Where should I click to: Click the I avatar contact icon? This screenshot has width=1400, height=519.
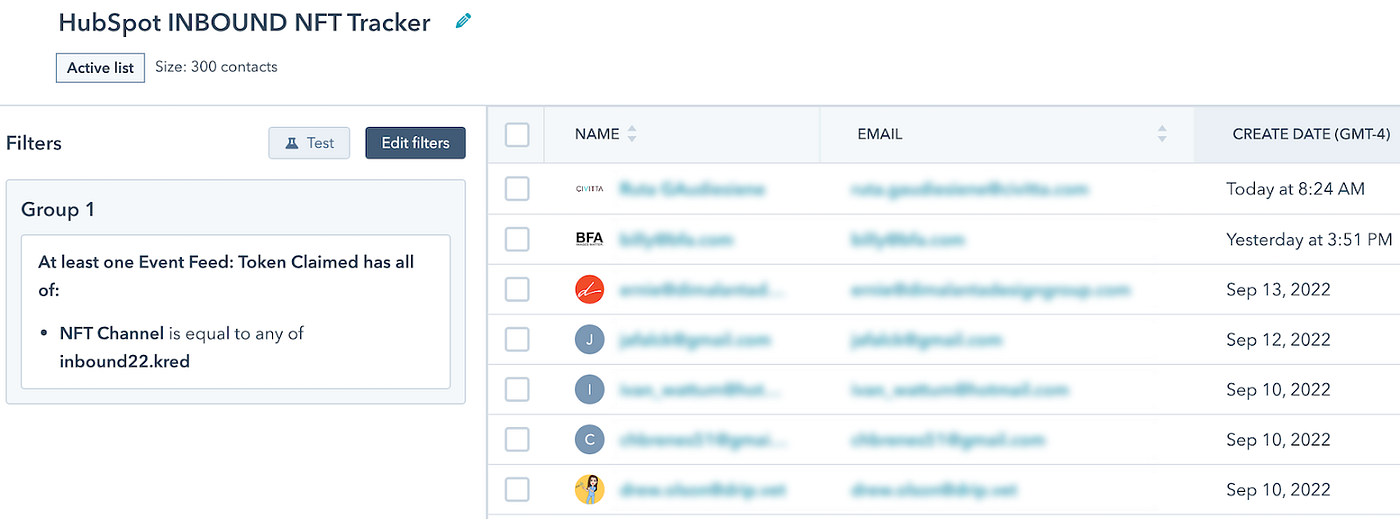click(x=590, y=389)
